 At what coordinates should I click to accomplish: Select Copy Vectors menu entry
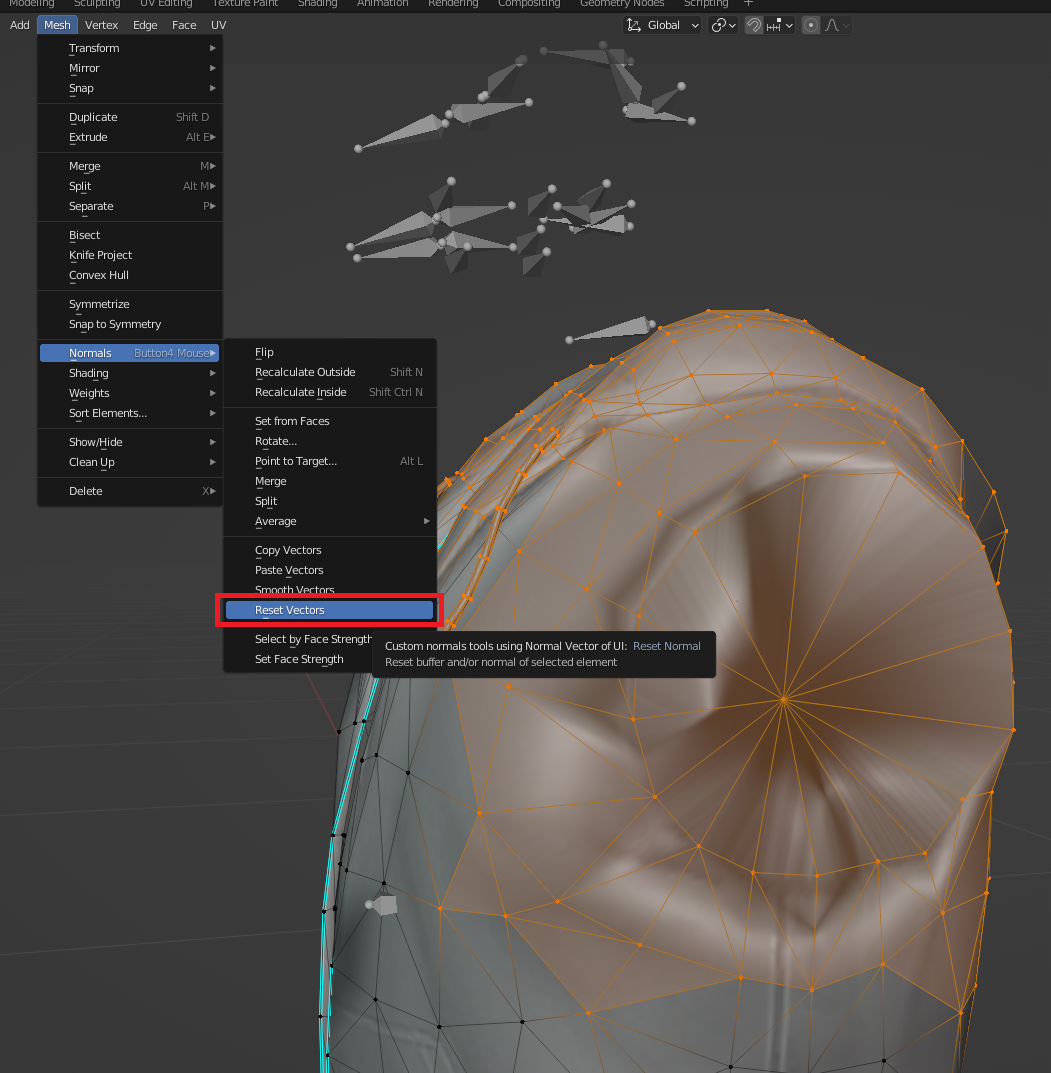pyautogui.click(x=288, y=550)
